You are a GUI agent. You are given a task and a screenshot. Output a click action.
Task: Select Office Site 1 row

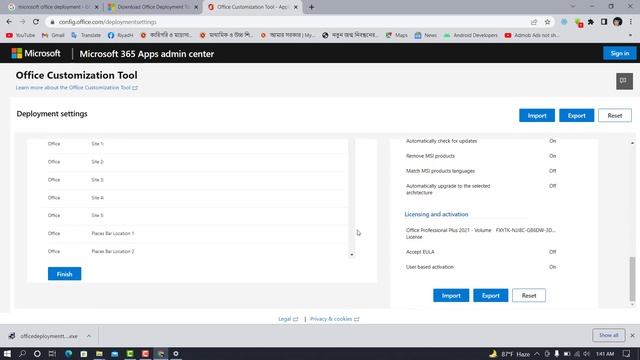[x=195, y=144]
